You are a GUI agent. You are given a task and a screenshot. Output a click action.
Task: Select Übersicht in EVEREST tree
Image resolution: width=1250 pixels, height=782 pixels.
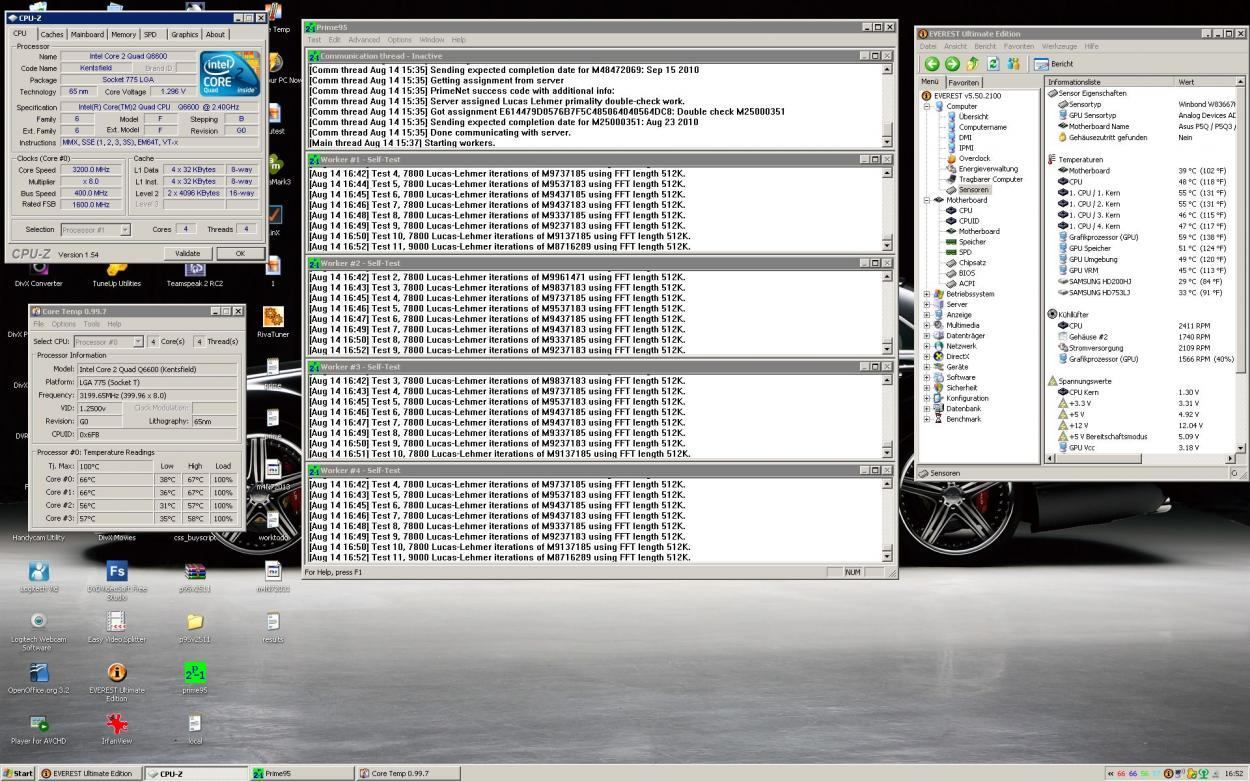pos(974,116)
